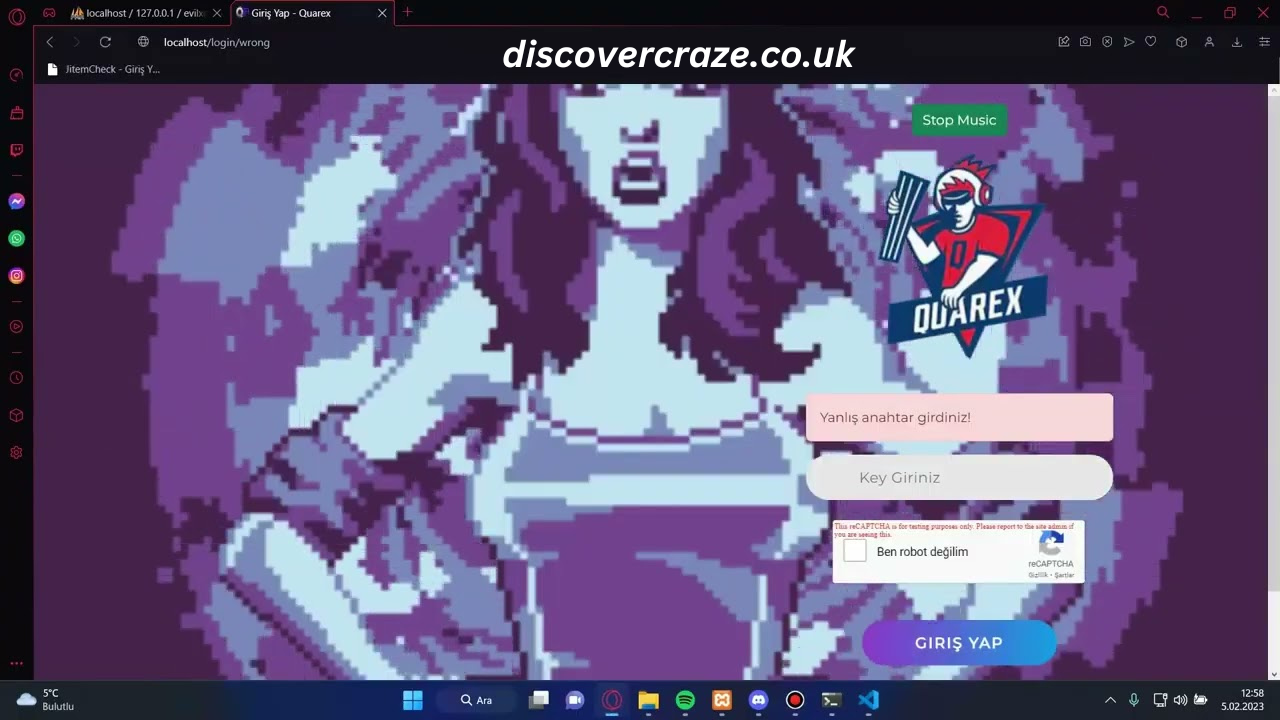Open Spotify from the taskbar
Screen dimensions: 1280x720
pos(685,700)
